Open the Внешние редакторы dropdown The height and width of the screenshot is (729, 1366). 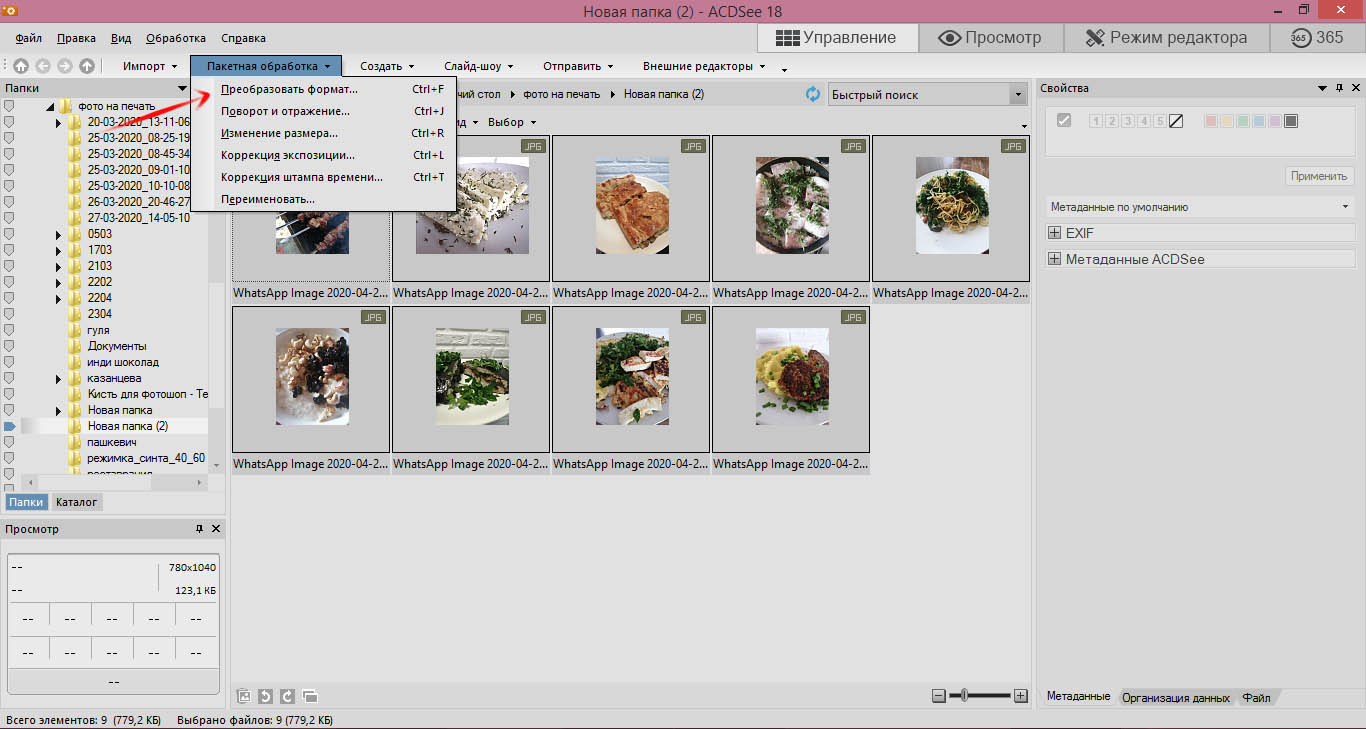[x=704, y=66]
